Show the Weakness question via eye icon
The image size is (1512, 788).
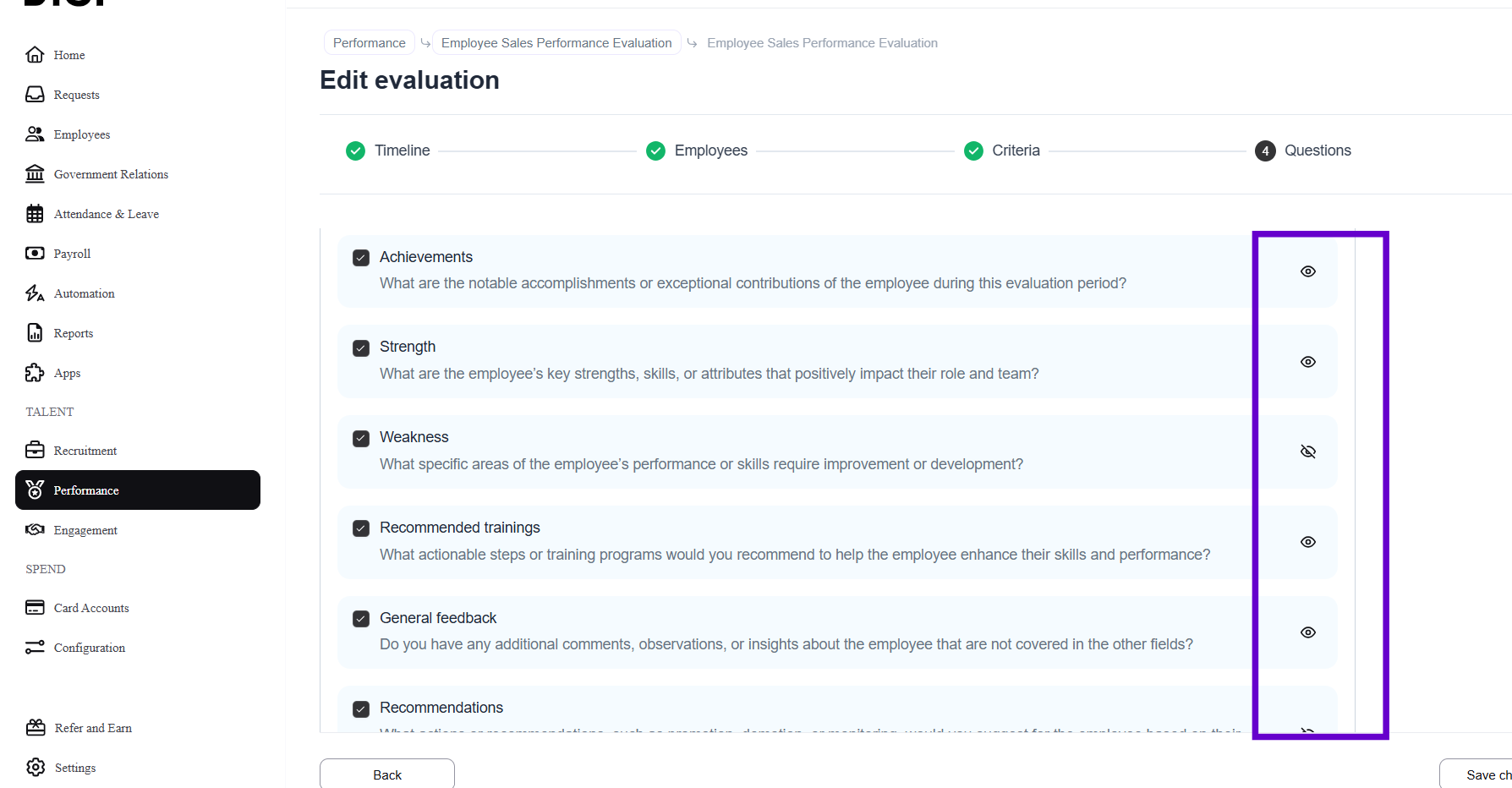1307,451
